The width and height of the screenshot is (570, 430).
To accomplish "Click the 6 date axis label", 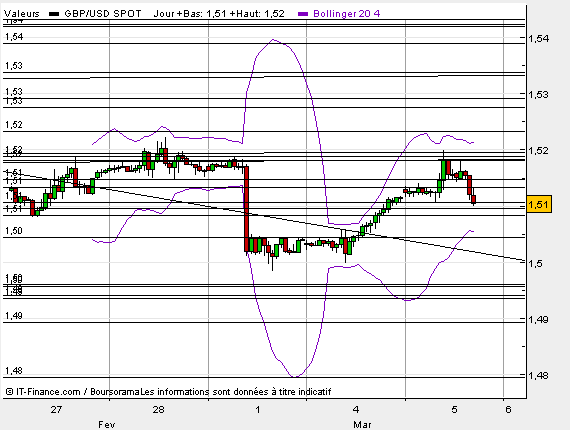I will [508, 410].
